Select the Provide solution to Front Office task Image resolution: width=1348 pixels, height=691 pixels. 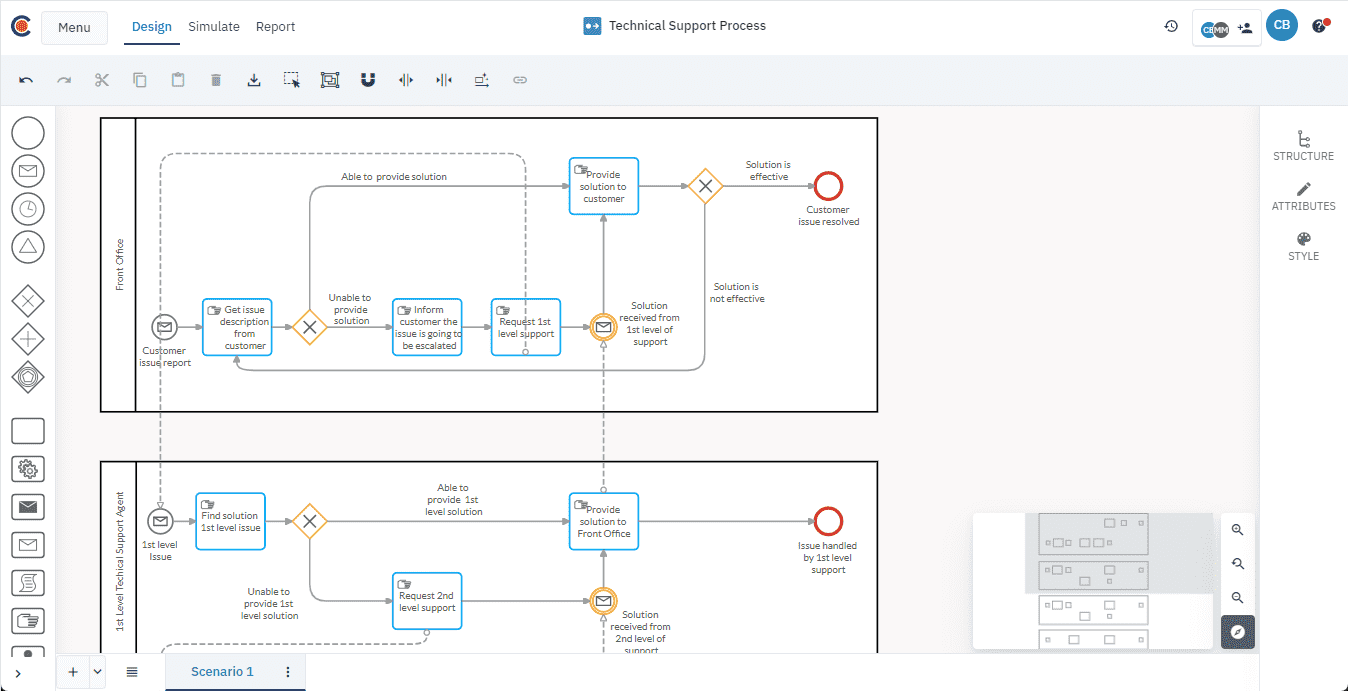click(604, 521)
